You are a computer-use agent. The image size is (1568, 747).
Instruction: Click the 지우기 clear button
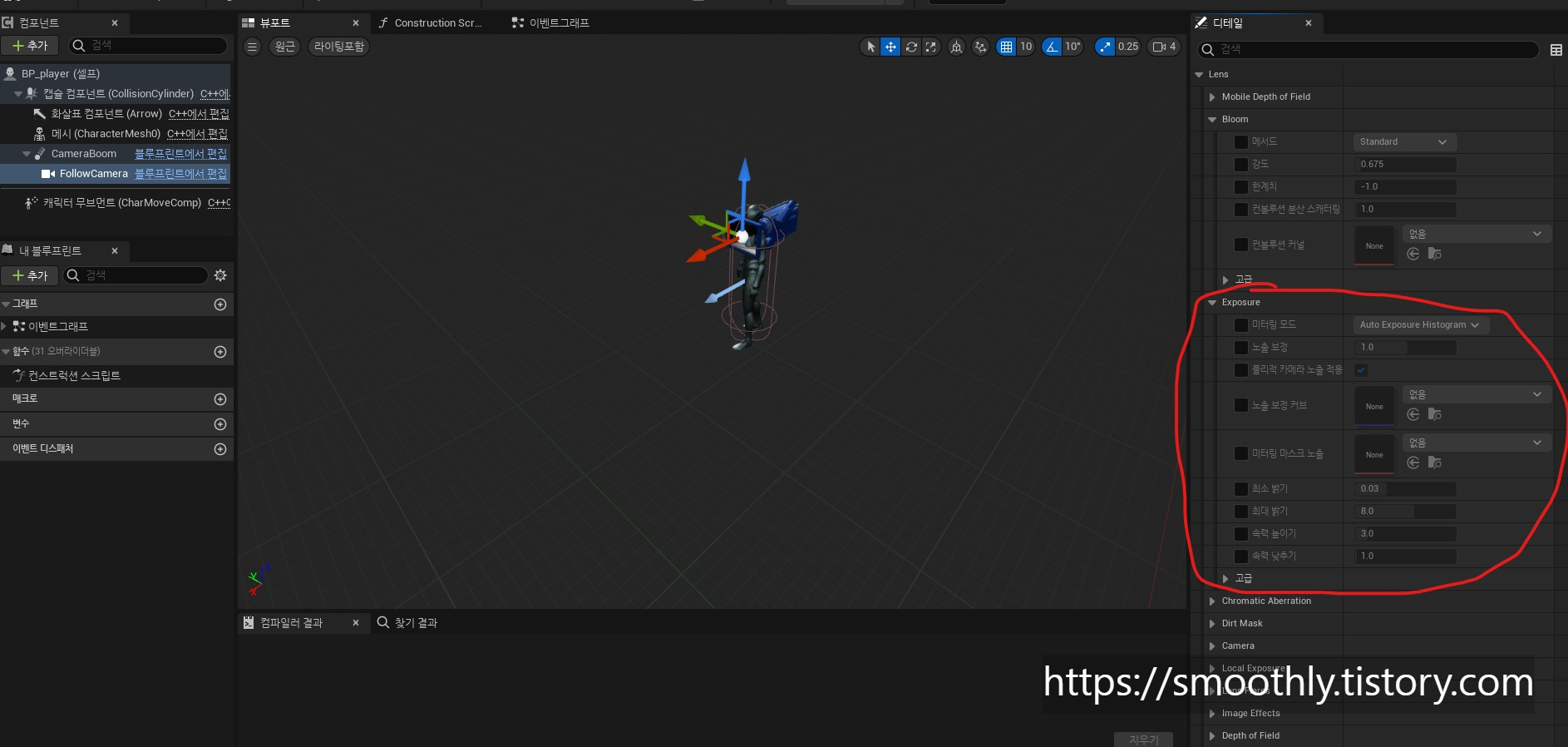[1143, 740]
